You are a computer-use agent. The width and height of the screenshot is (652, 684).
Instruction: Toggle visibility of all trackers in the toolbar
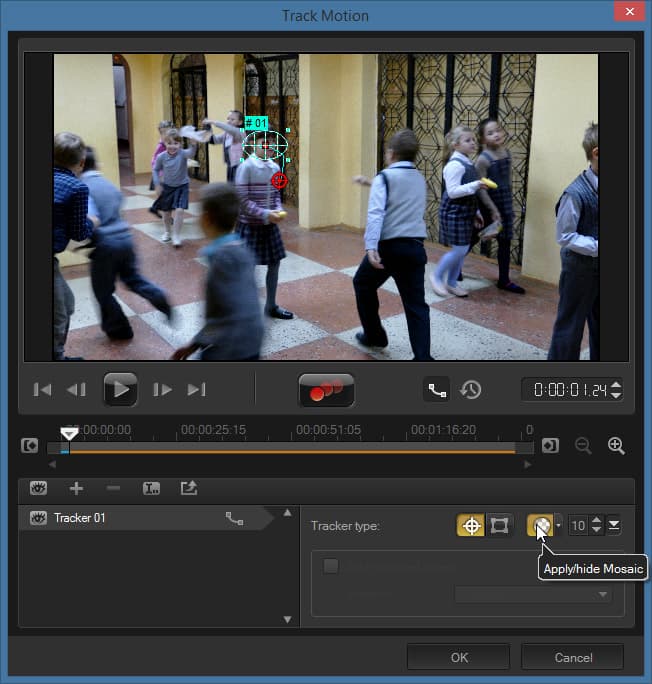[38, 488]
